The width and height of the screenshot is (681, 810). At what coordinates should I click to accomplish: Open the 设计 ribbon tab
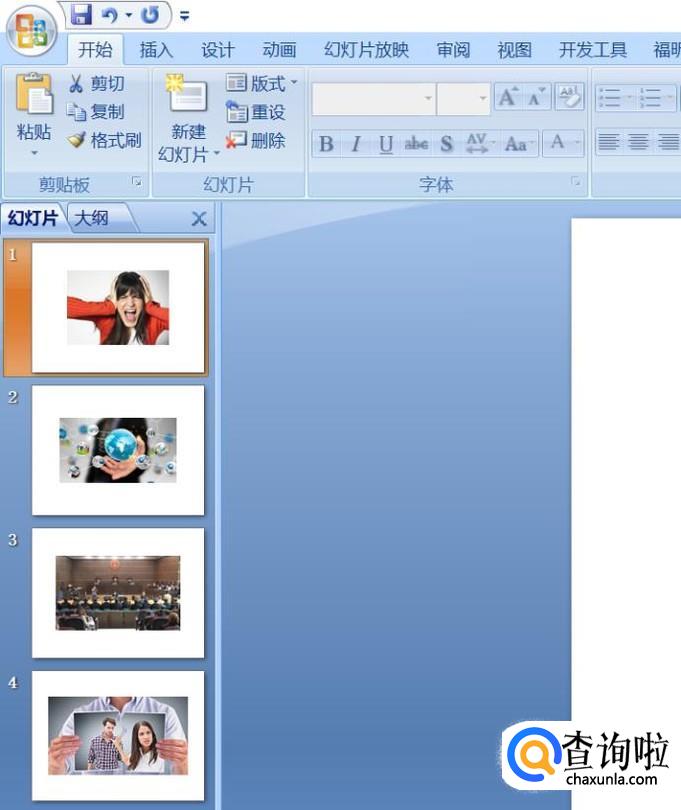point(218,50)
